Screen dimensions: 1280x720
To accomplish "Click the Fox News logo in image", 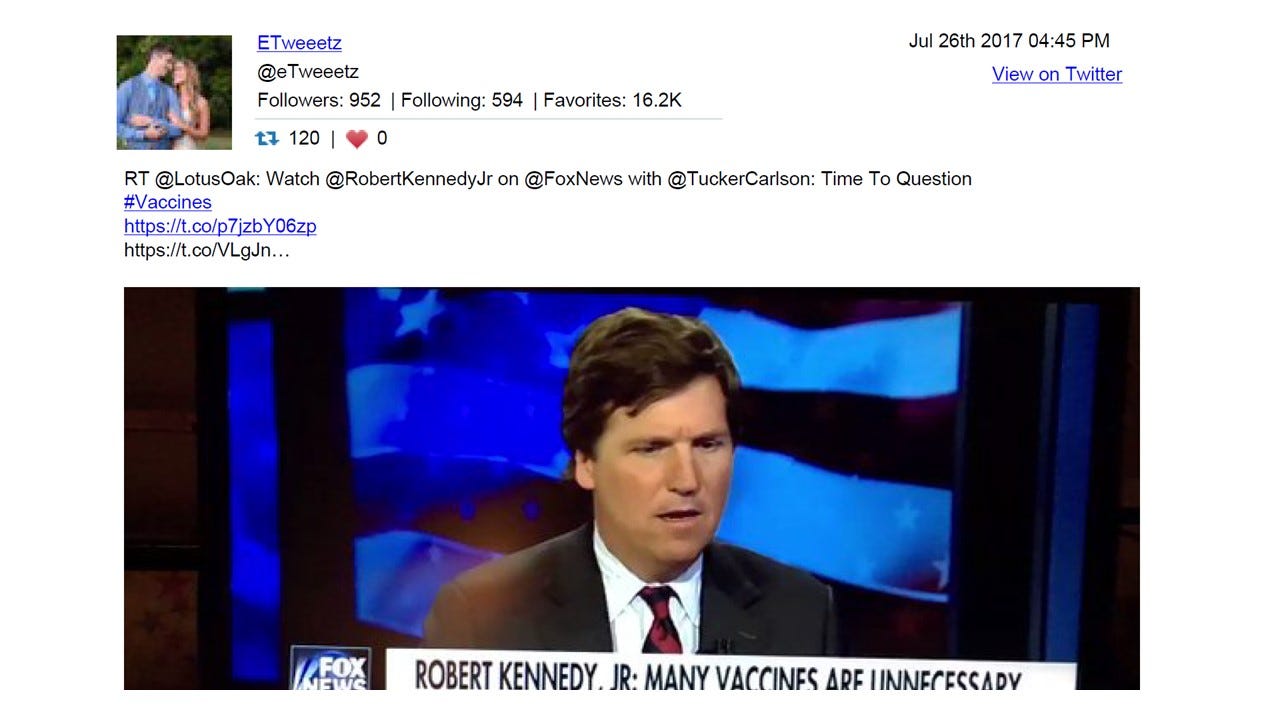I will (x=331, y=668).
